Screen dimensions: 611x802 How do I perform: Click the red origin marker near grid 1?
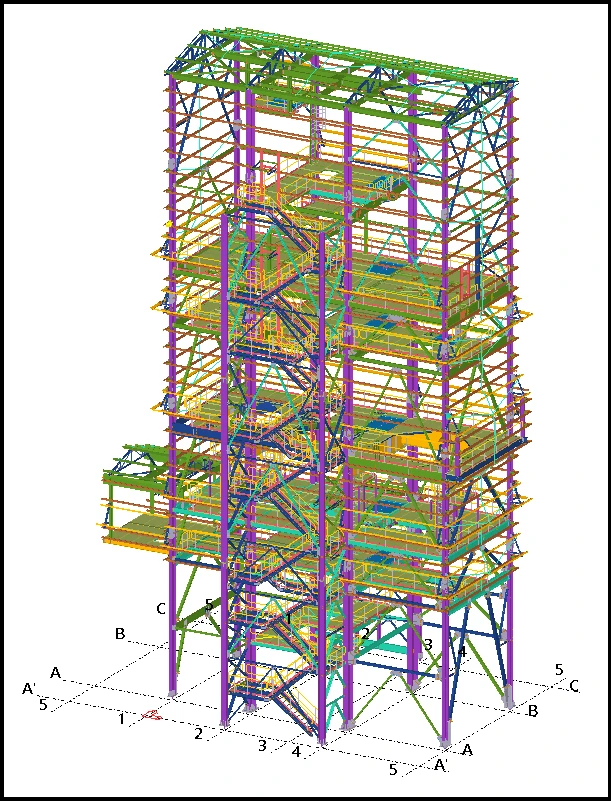(x=152, y=714)
